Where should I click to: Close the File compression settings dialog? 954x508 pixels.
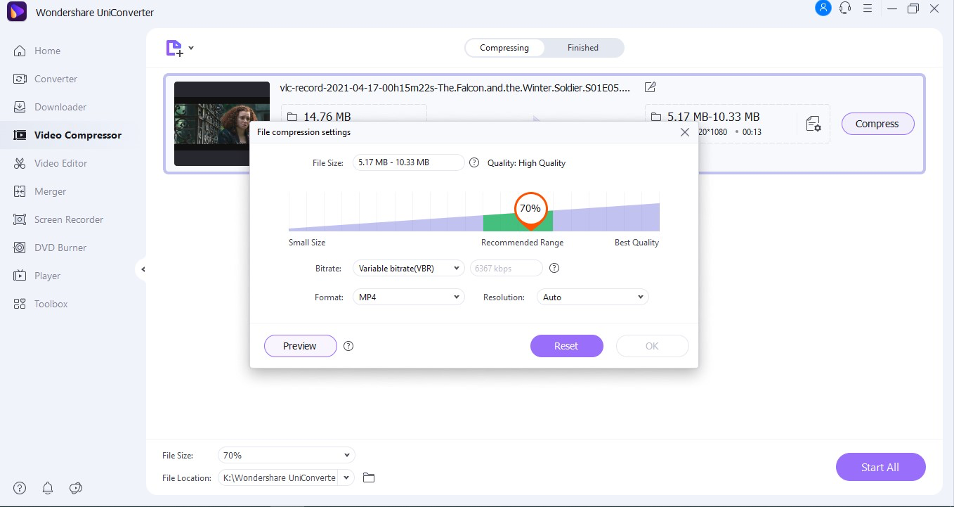click(x=684, y=132)
